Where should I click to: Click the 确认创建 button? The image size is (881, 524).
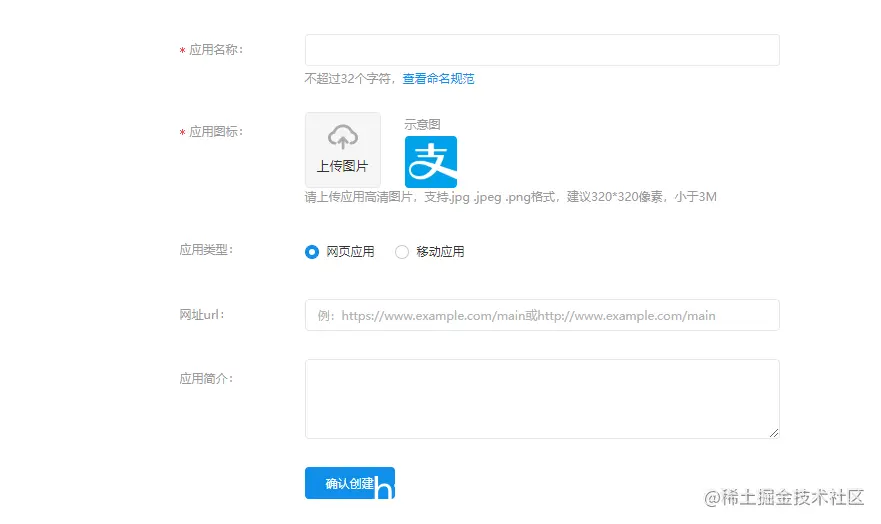click(x=349, y=483)
